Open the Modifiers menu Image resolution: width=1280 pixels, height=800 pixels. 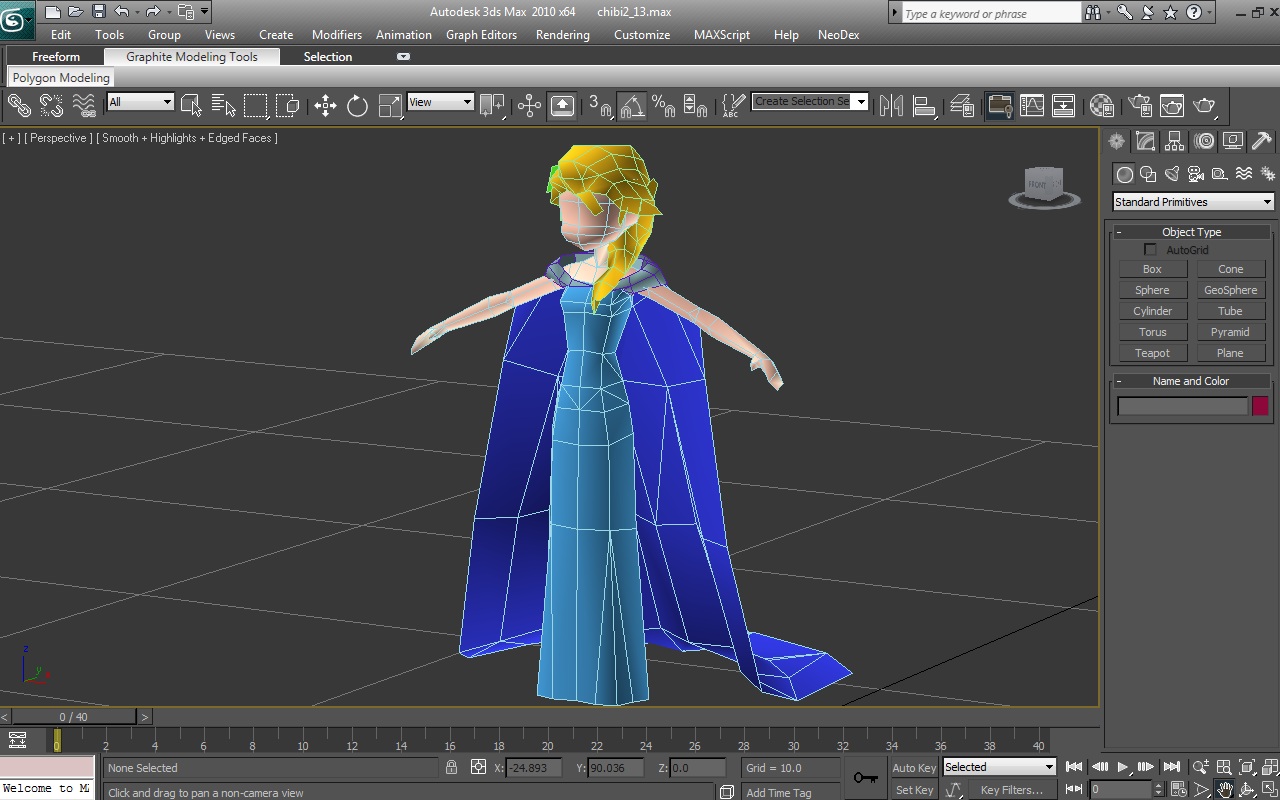tap(337, 34)
